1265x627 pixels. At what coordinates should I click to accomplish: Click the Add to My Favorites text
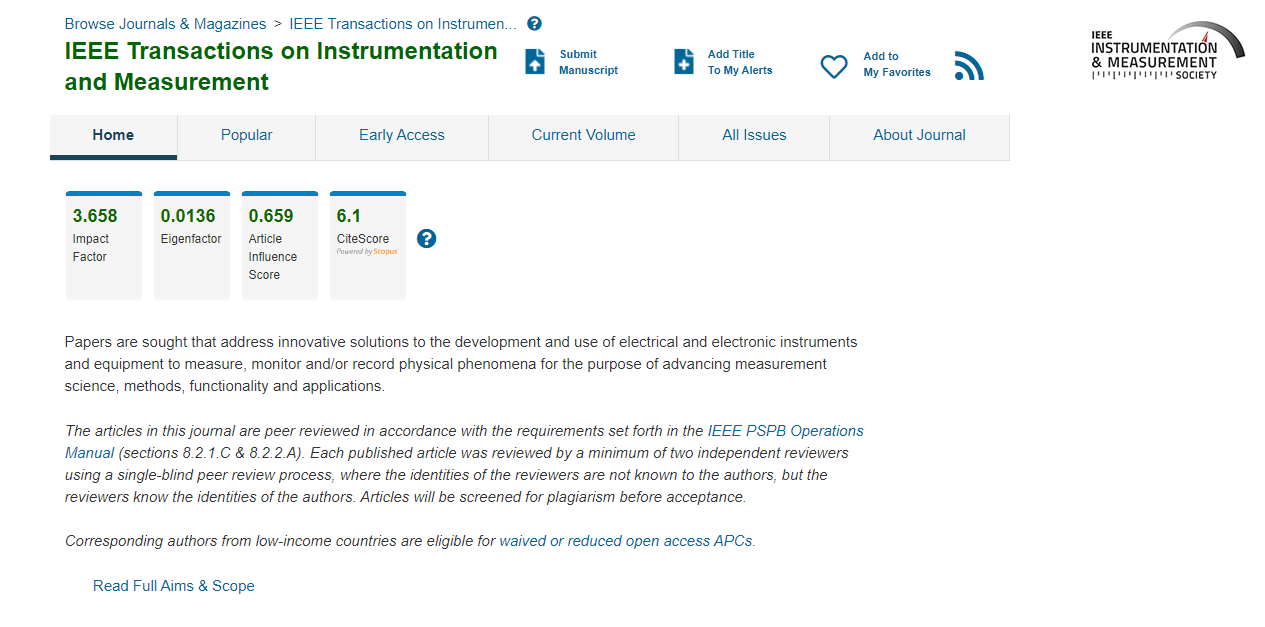coord(897,64)
